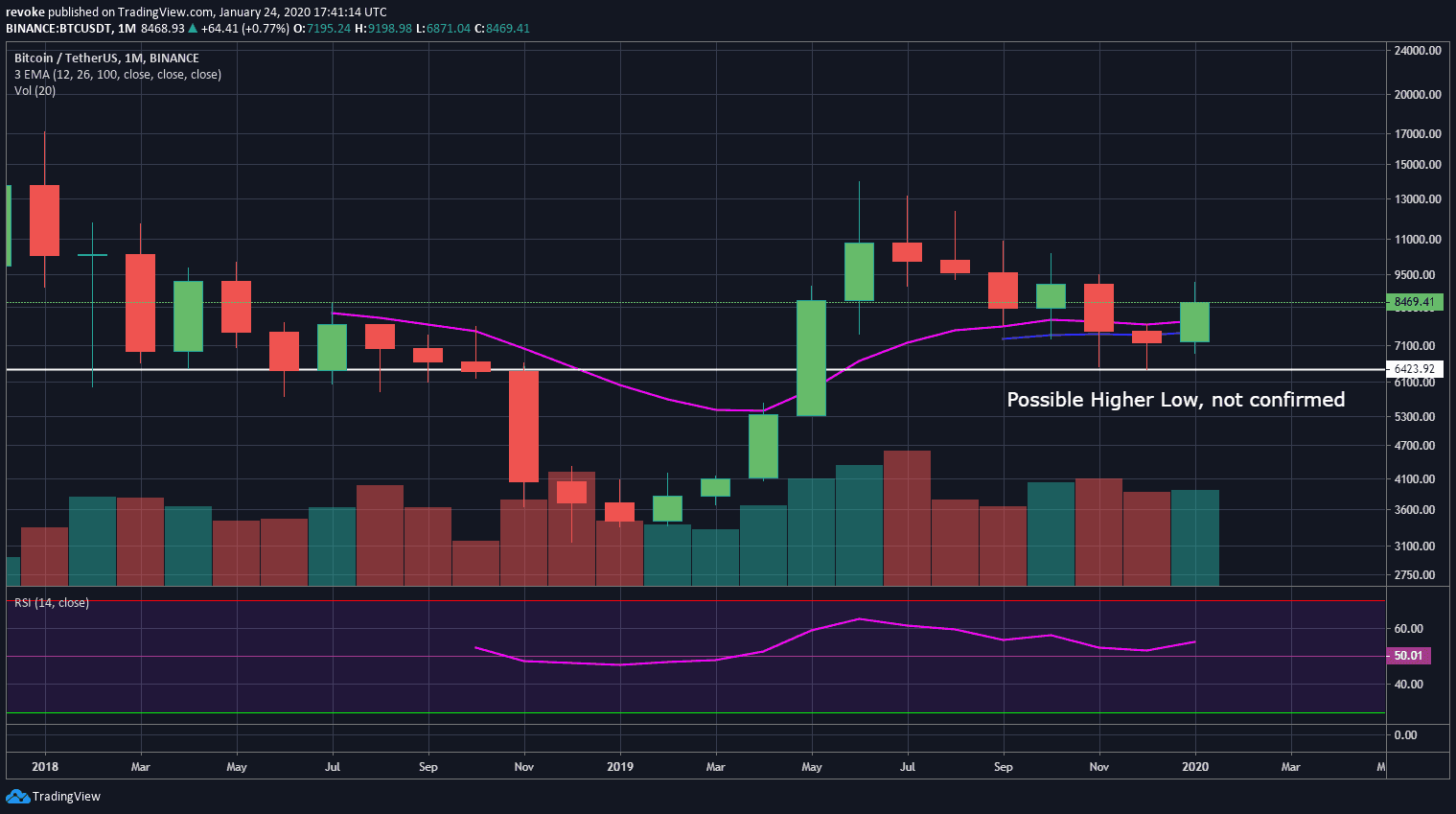Select the Bitcoin / TetherUS chart title
This screenshot has height=814, width=1456.
click(x=106, y=58)
